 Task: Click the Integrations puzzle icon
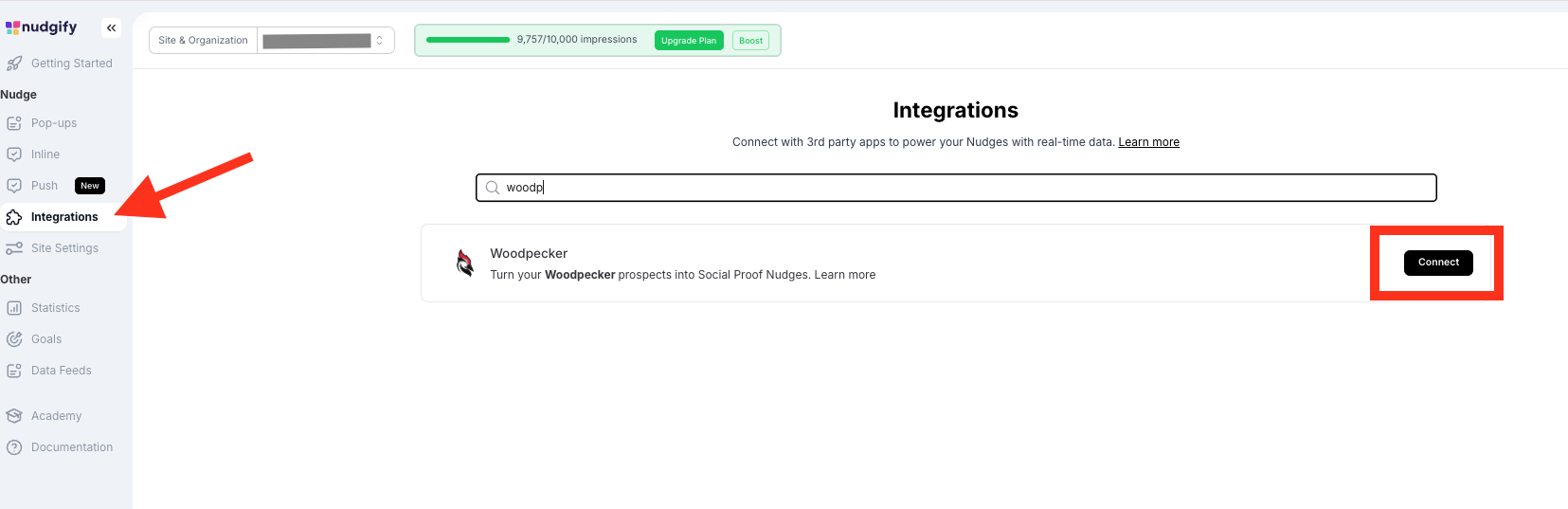pyautogui.click(x=14, y=217)
